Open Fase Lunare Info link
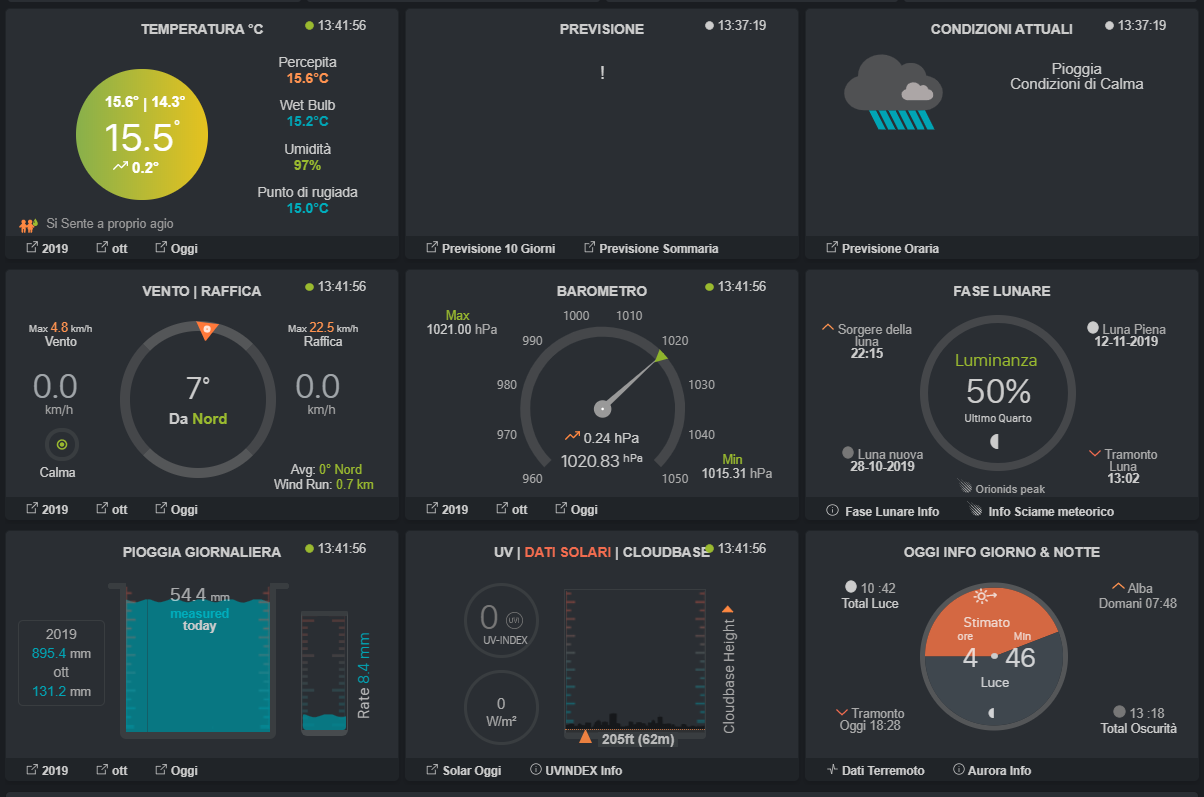Screen dimensions: 1204x797 (883, 511)
